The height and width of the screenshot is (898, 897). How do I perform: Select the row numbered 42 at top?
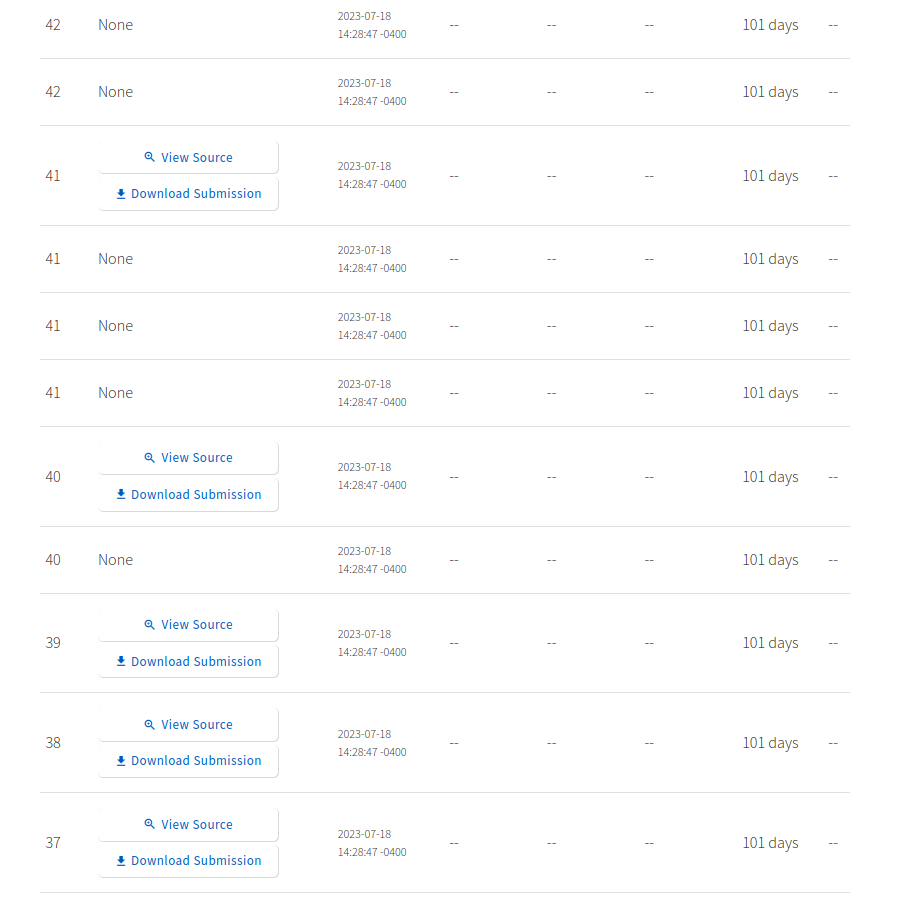coord(53,24)
